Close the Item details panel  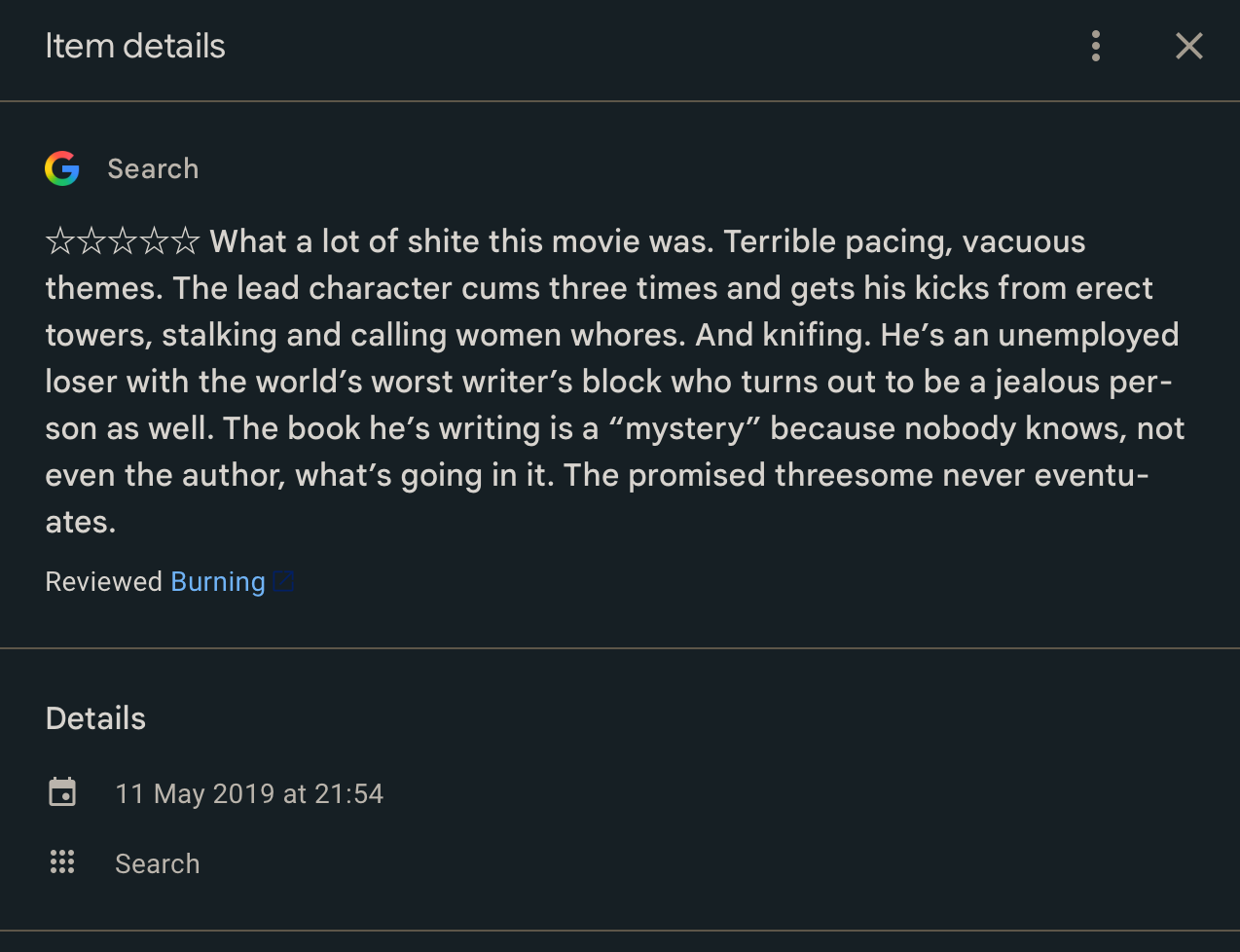coord(1189,46)
